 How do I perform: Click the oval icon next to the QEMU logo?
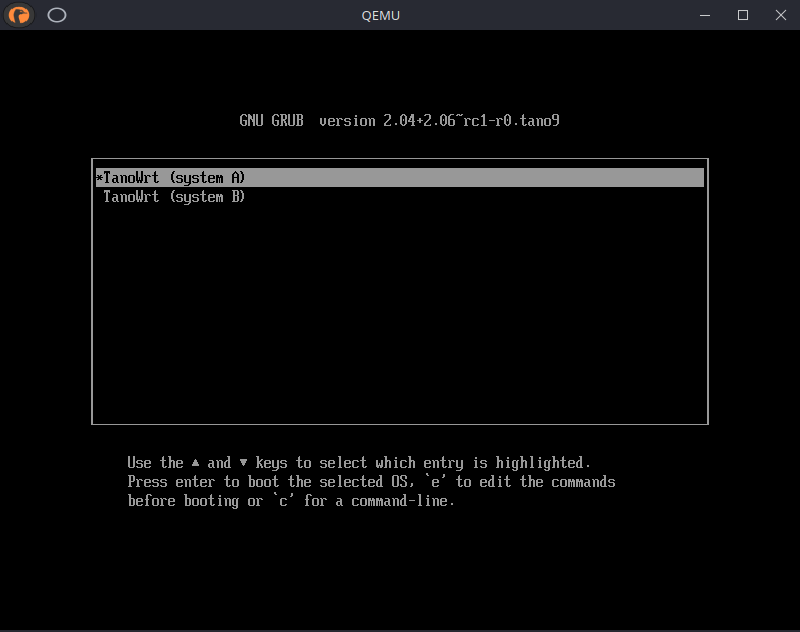click(x=57, y=15)
